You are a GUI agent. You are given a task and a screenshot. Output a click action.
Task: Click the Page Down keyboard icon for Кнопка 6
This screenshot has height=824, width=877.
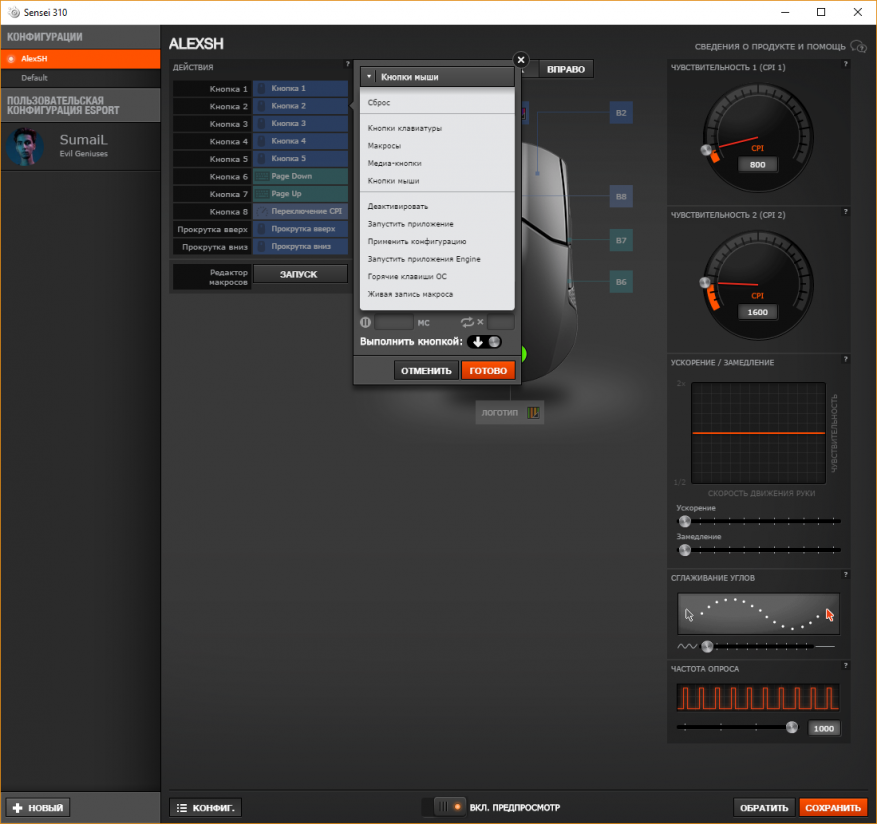pyautogui.click(x=262, y=176)
